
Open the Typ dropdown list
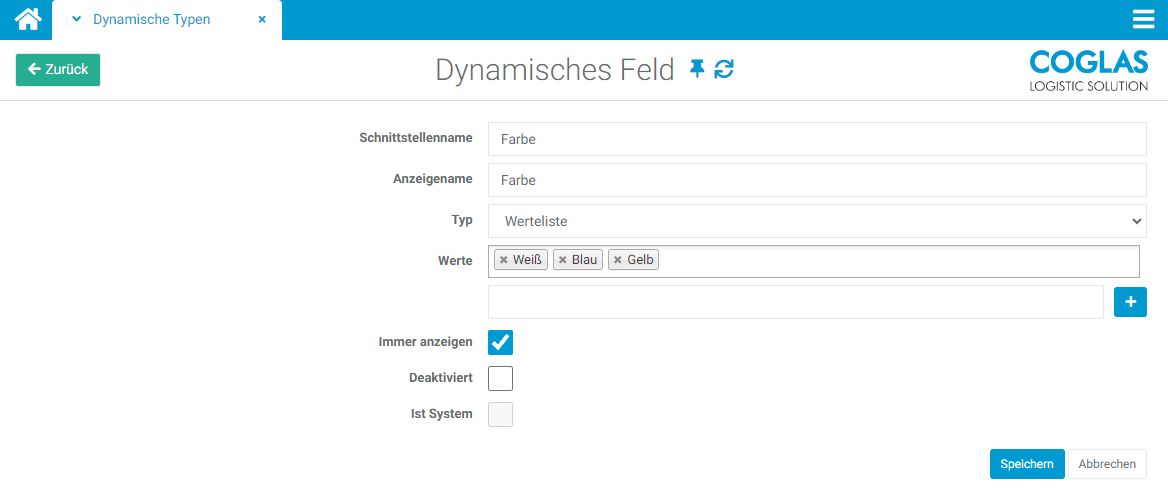pos(816,221)
